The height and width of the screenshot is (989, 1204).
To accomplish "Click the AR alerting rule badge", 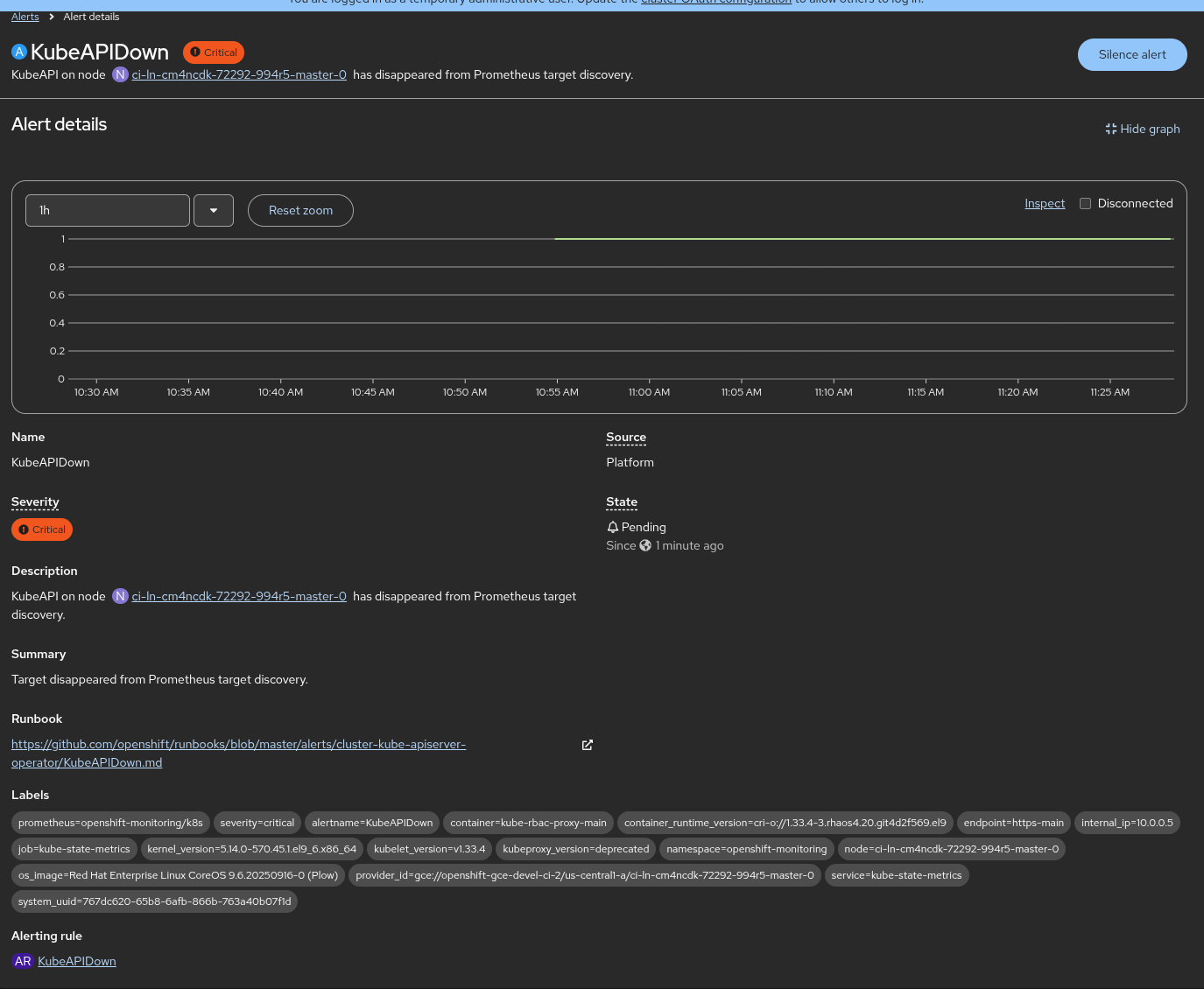I will (x=23, y=961).
